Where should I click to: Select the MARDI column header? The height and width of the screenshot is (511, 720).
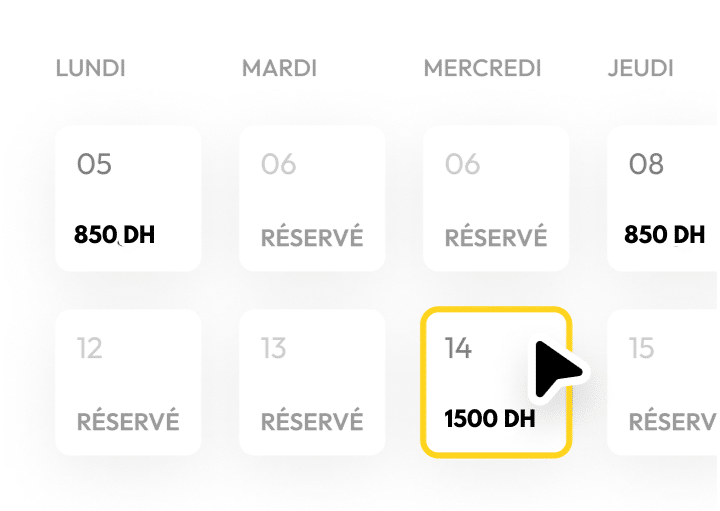pyautogui.click(x=279, y=69)
